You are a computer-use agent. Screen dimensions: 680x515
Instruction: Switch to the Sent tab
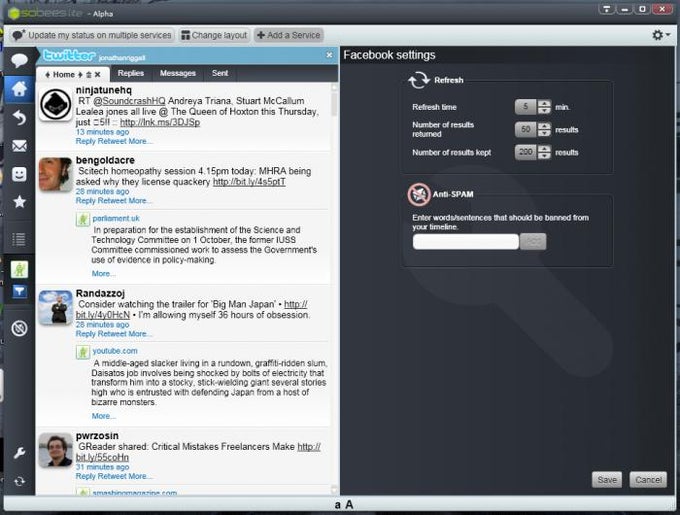click(220, 73)
